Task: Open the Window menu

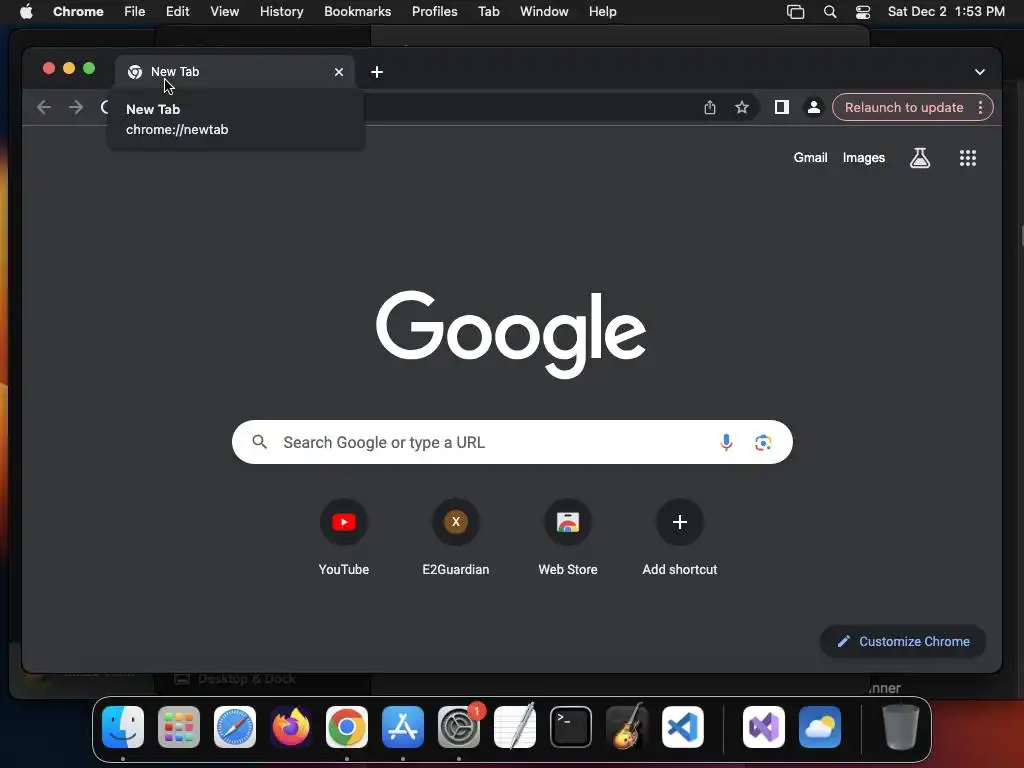Action: 544,11
